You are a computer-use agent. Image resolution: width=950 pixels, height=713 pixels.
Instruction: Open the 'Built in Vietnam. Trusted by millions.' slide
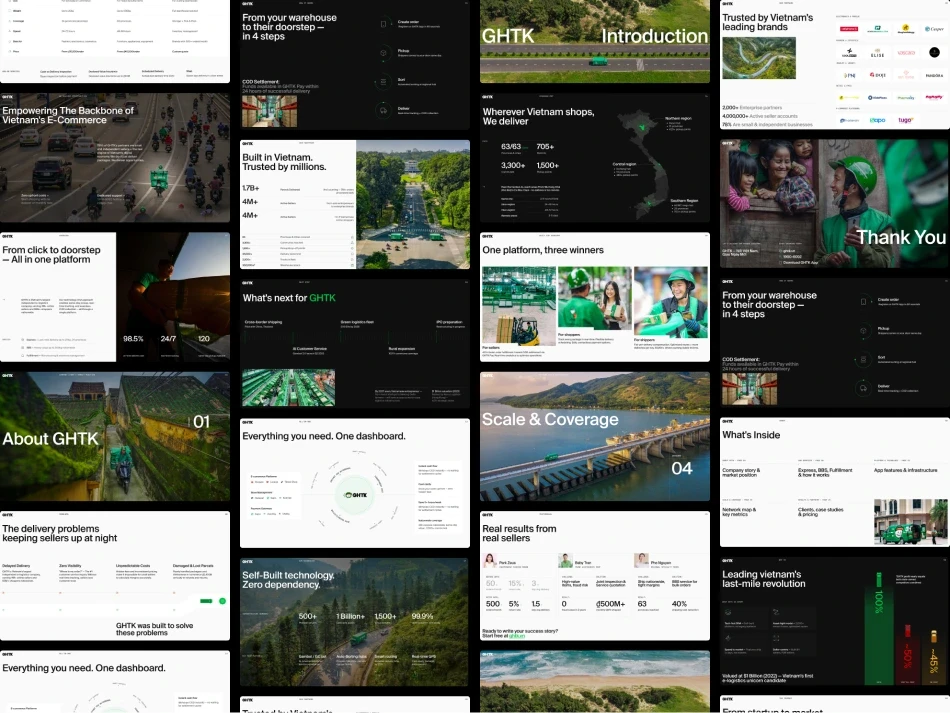(x=354, y=204)
